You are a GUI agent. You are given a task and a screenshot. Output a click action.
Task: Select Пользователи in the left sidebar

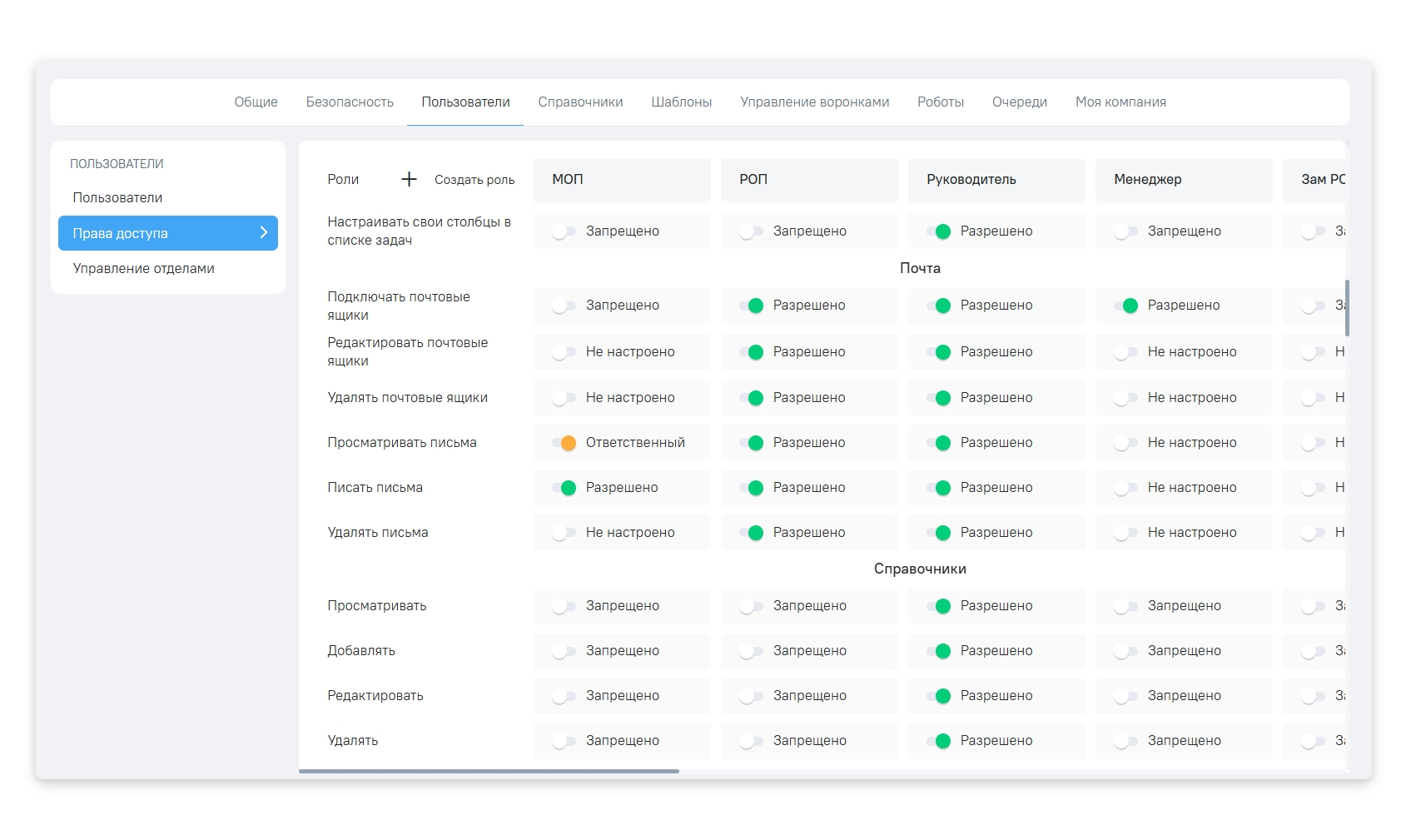pos(117,197)
